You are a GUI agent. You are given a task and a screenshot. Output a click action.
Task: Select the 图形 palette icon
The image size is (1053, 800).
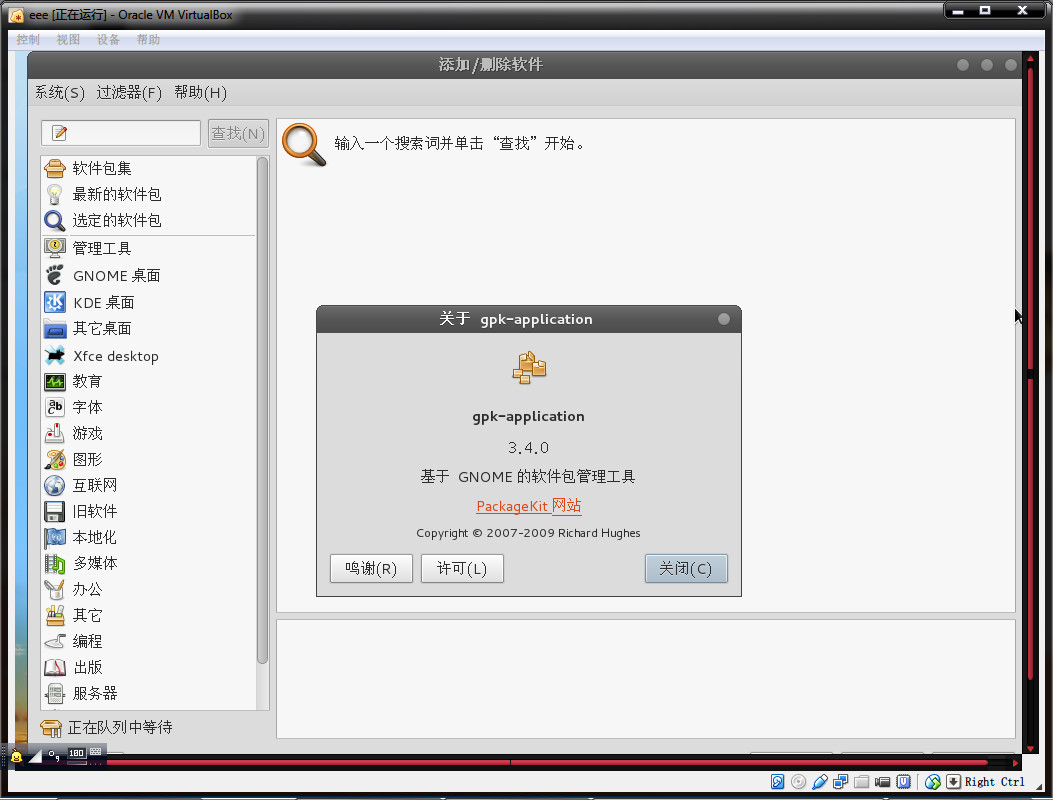click(x=54, y=459)
